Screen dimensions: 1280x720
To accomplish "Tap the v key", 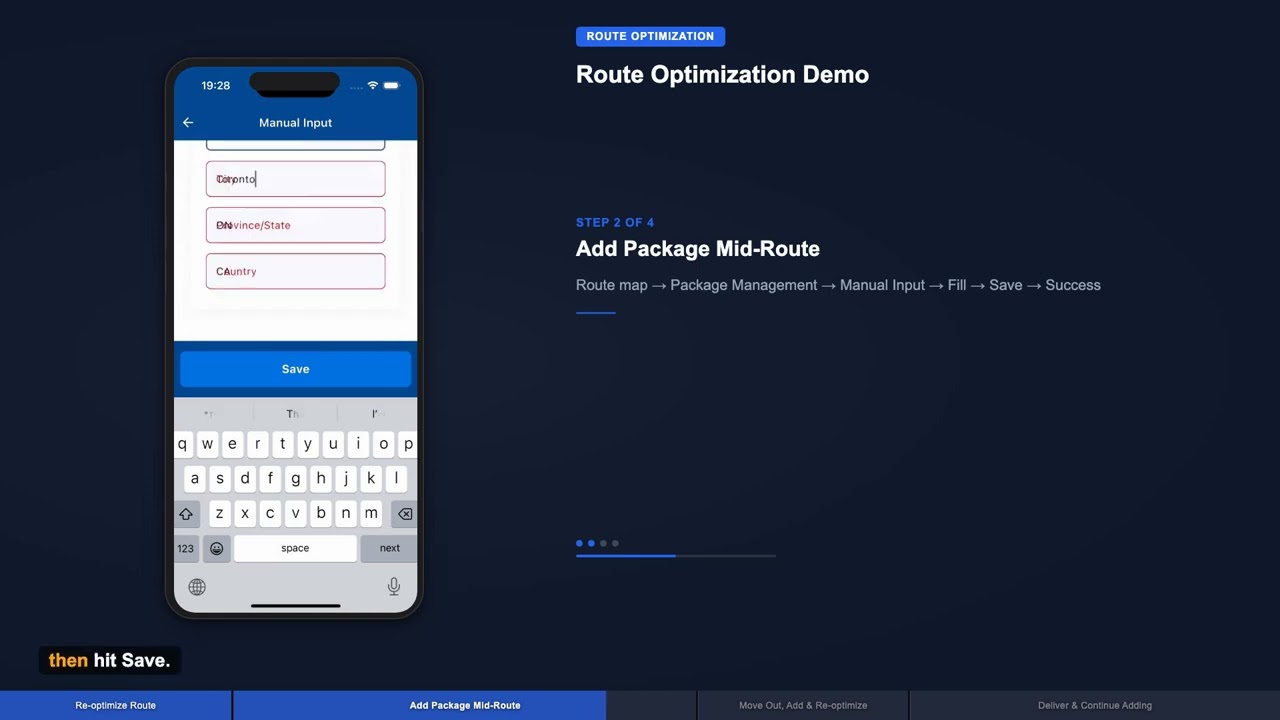I will pos(295,513).
